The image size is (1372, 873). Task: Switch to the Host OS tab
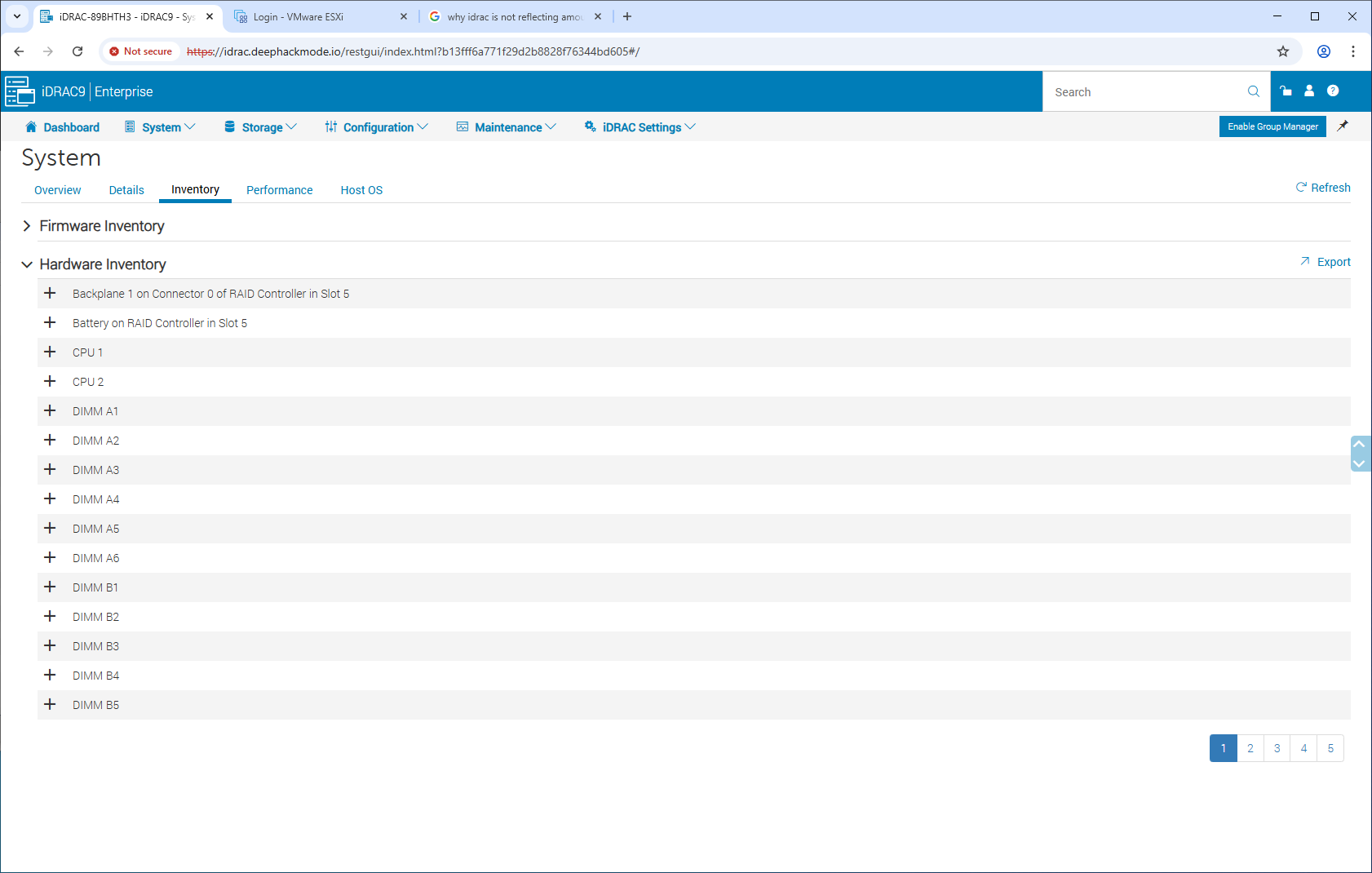361,190
